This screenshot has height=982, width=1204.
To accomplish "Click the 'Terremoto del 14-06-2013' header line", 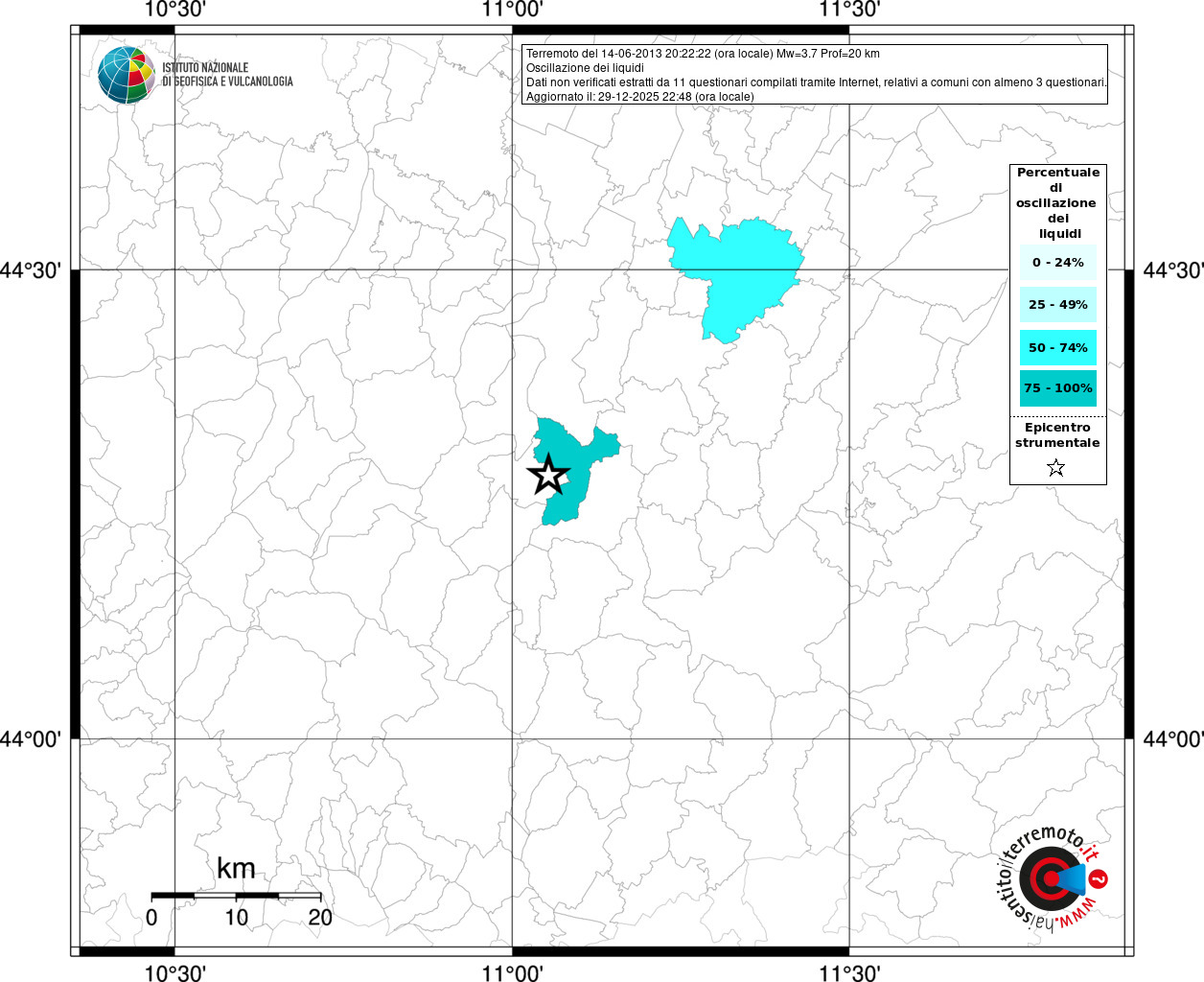I will click(x=703, y=54).
